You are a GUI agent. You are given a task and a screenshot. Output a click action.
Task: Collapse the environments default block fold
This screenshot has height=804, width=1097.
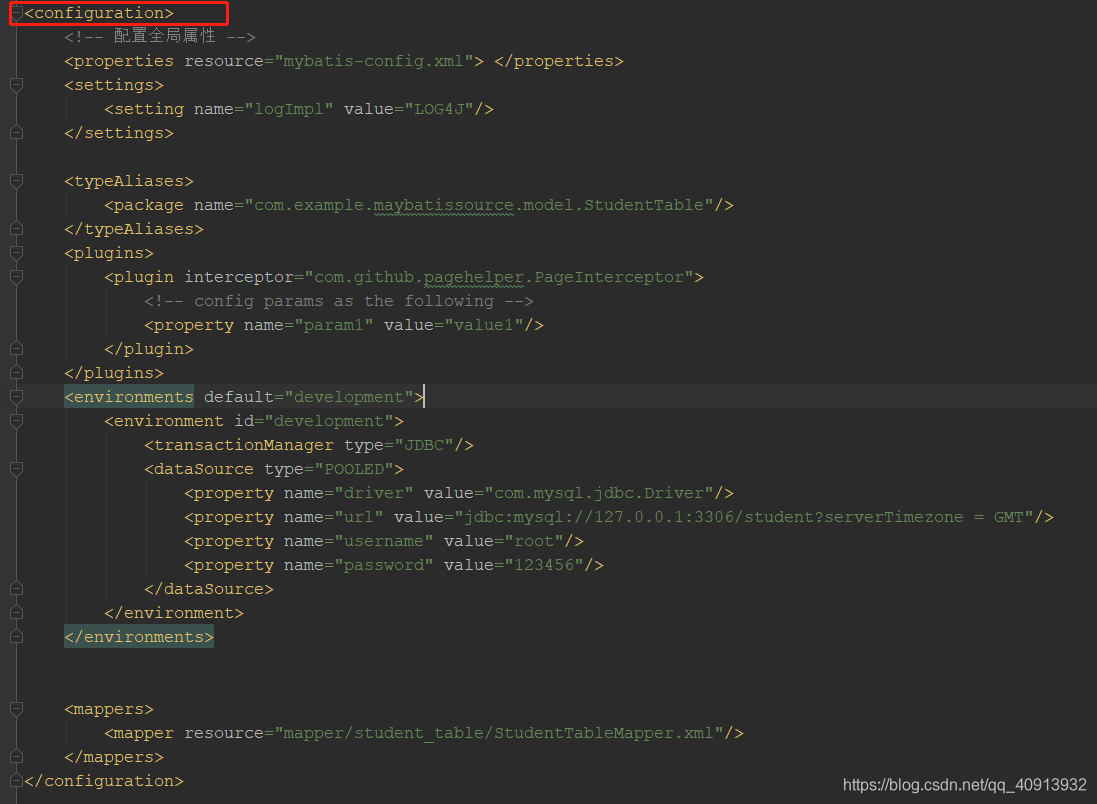17,397
